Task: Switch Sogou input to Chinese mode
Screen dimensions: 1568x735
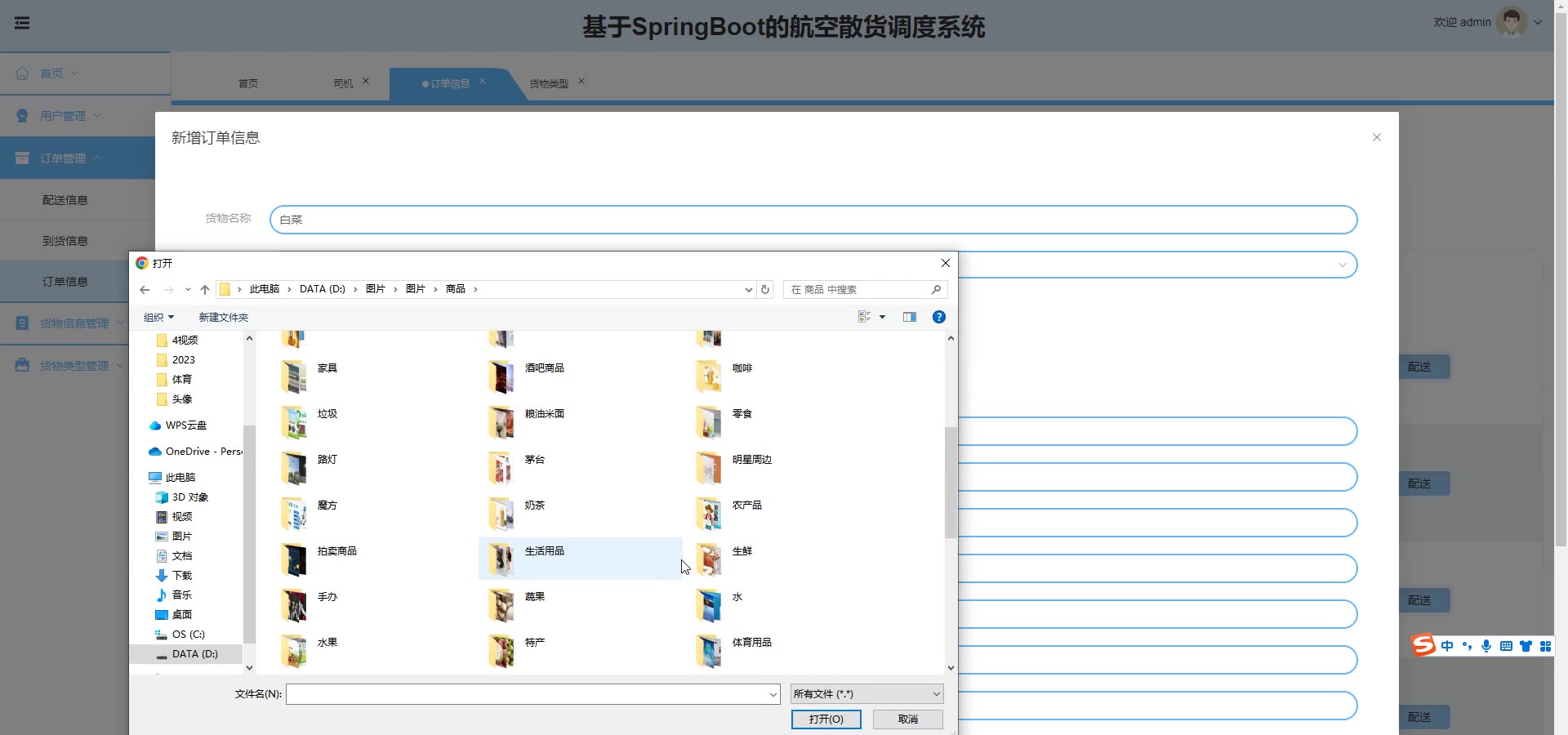Action: (x=1447, y=646)
